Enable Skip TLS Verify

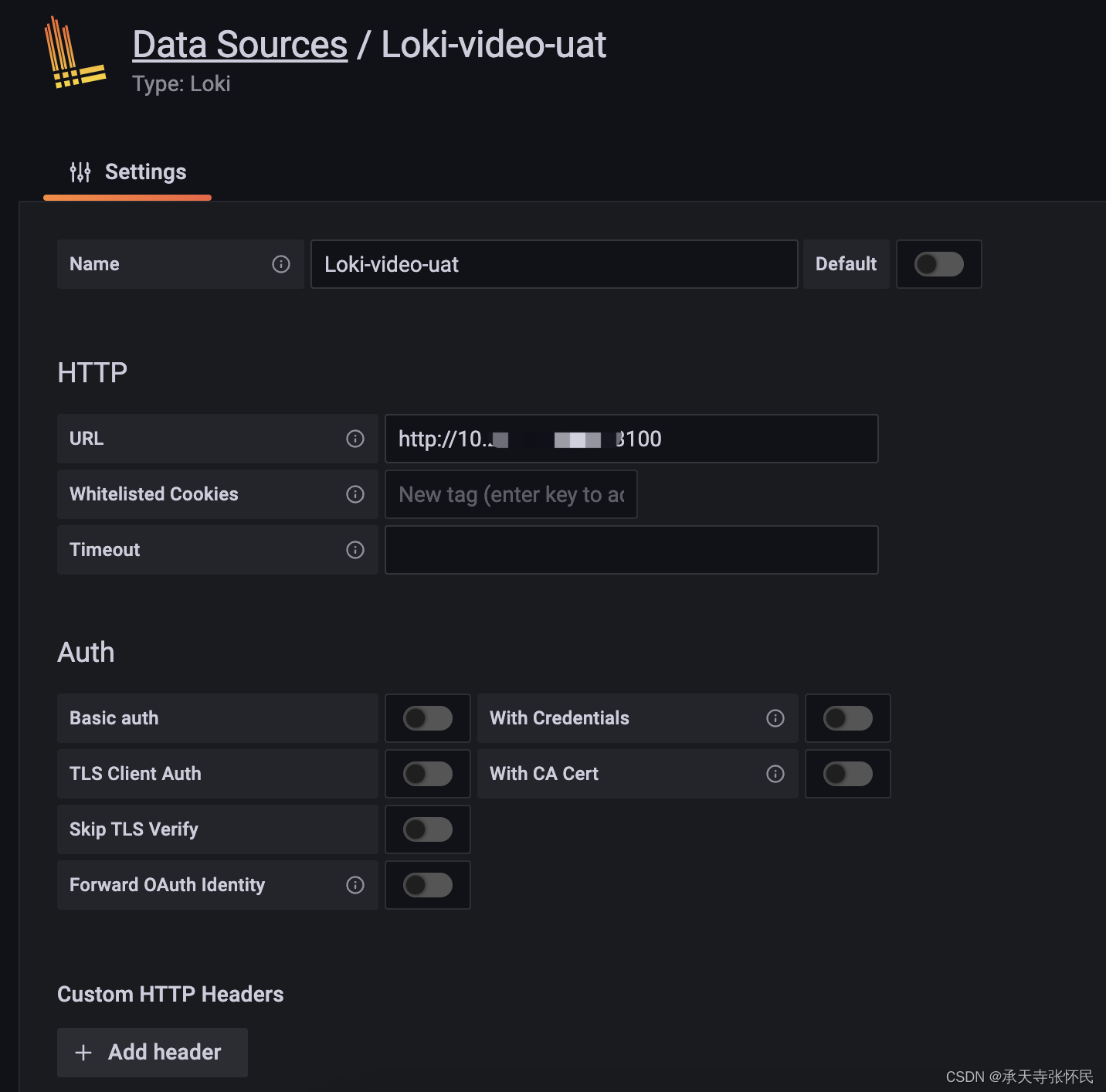[x=427, y=829]
